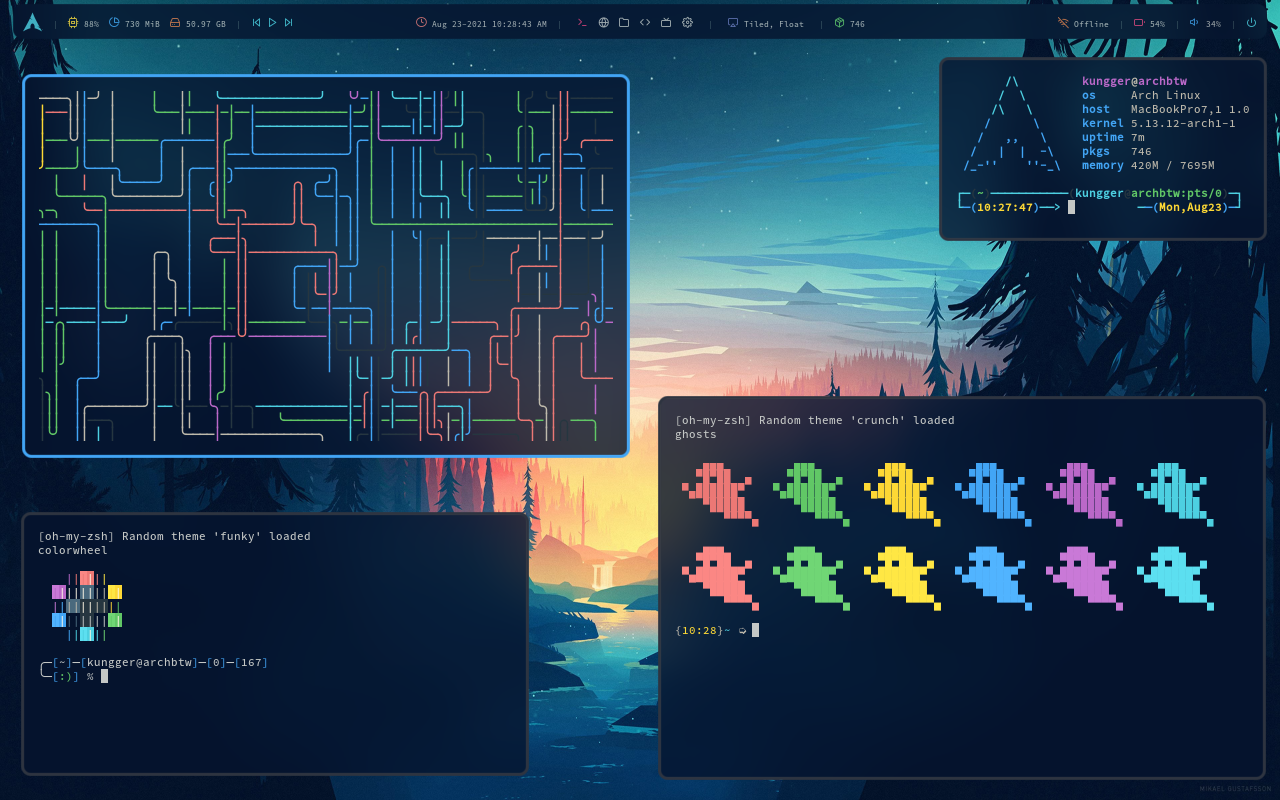Click the (10:27:47) prompt time
1280x800 pixels.
click(1005, 207)
